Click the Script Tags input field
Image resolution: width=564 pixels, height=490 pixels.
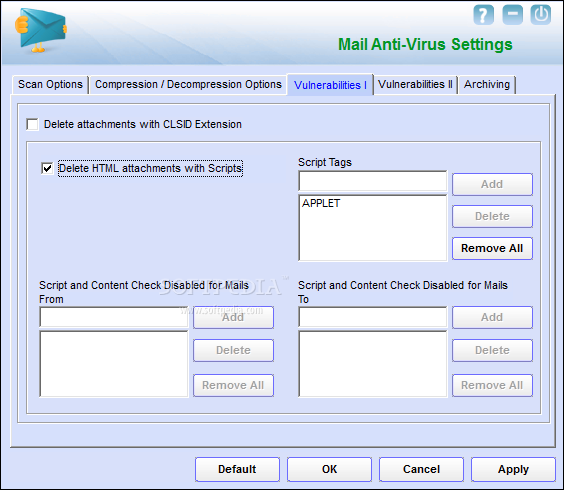(373, 181)
